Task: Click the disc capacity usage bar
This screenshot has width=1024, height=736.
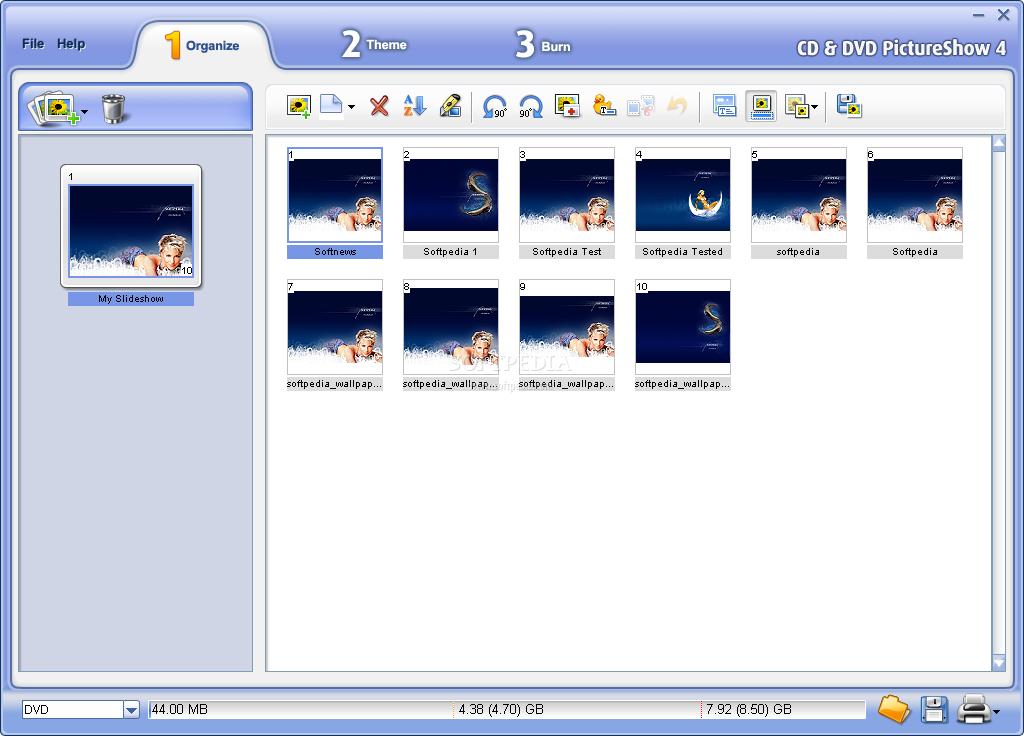Action: tap(507, 709)
